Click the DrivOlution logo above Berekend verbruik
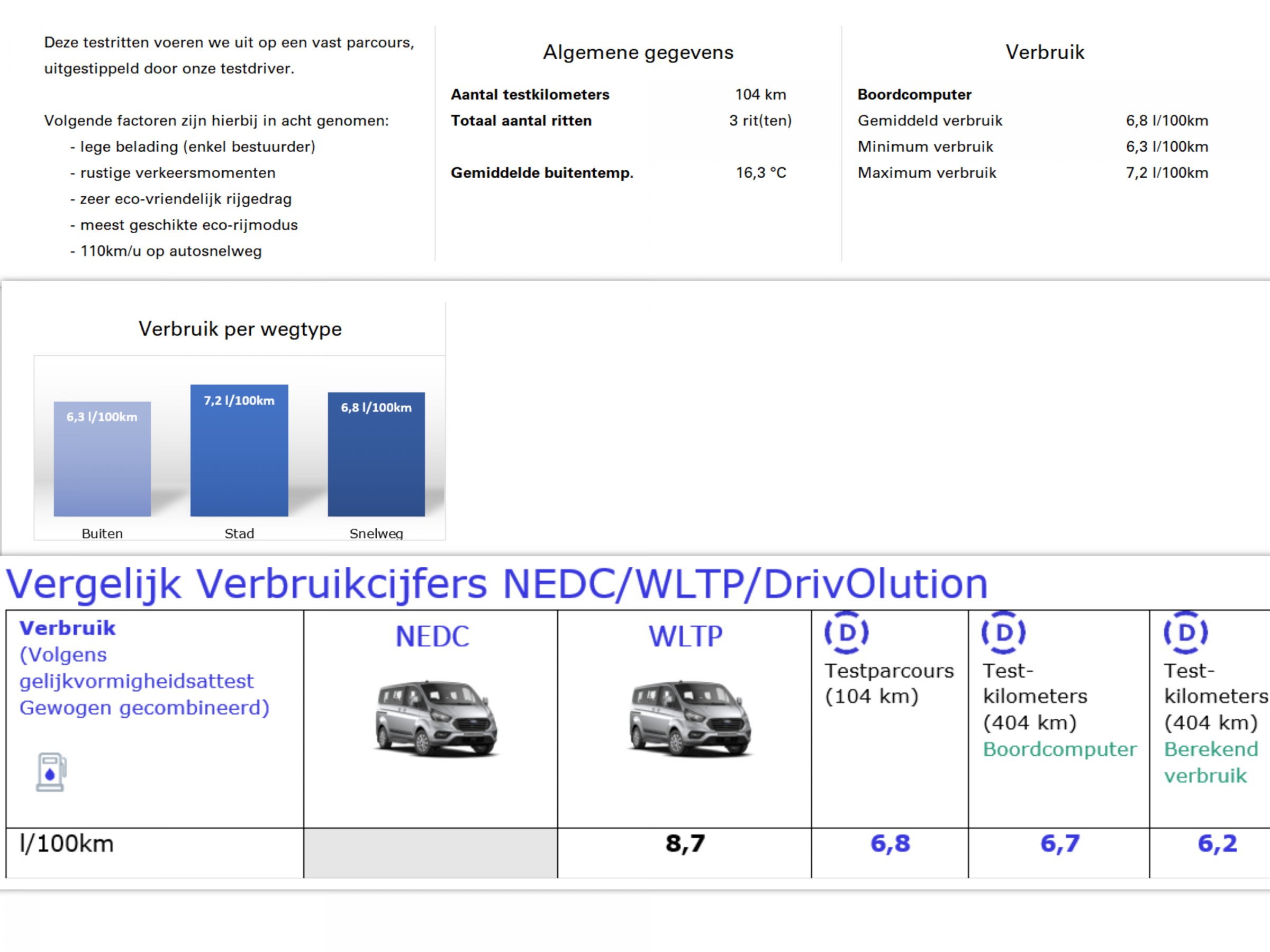The width and height of the screenshot is (1270, 952). [1186, 633]
